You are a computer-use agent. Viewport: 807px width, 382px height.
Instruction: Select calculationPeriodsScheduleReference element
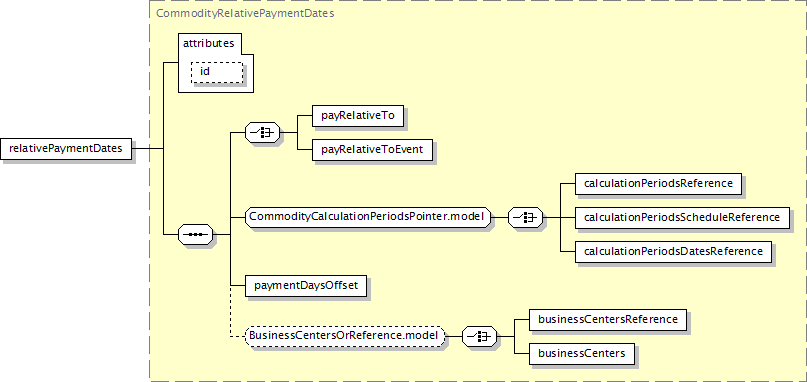click(682, 218)
